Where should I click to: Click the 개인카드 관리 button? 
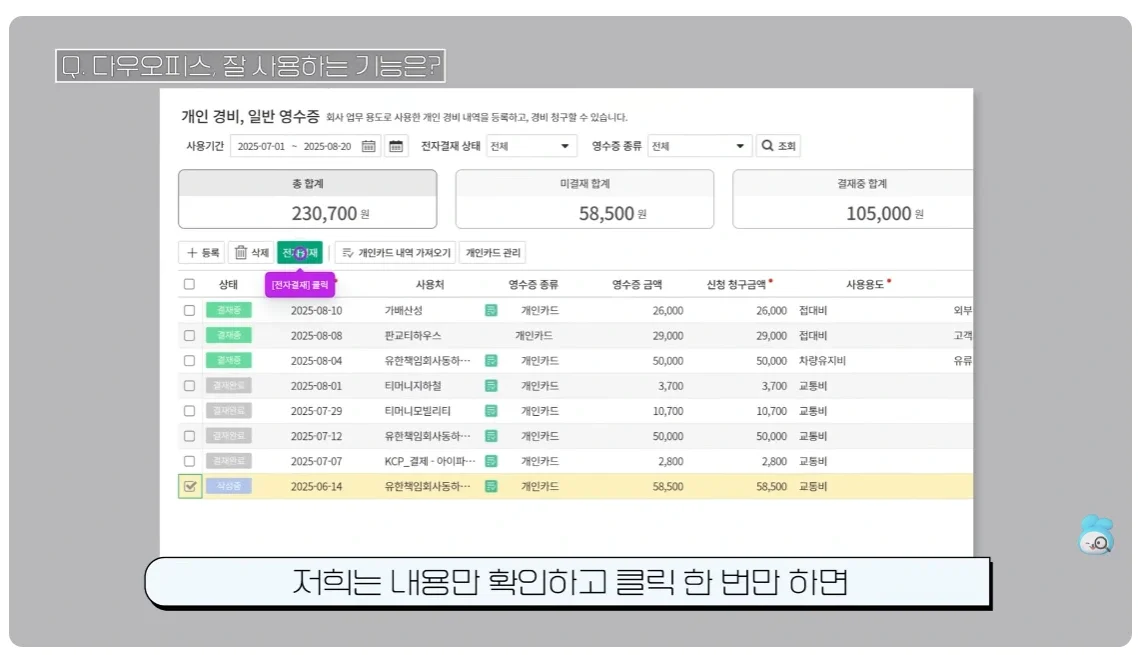[x=492, y=252]
